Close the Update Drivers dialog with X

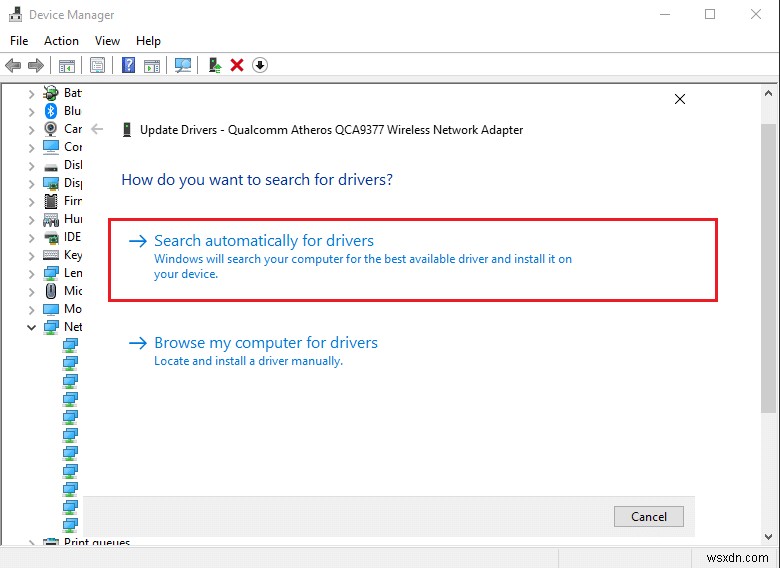click(x=680, y=99)
